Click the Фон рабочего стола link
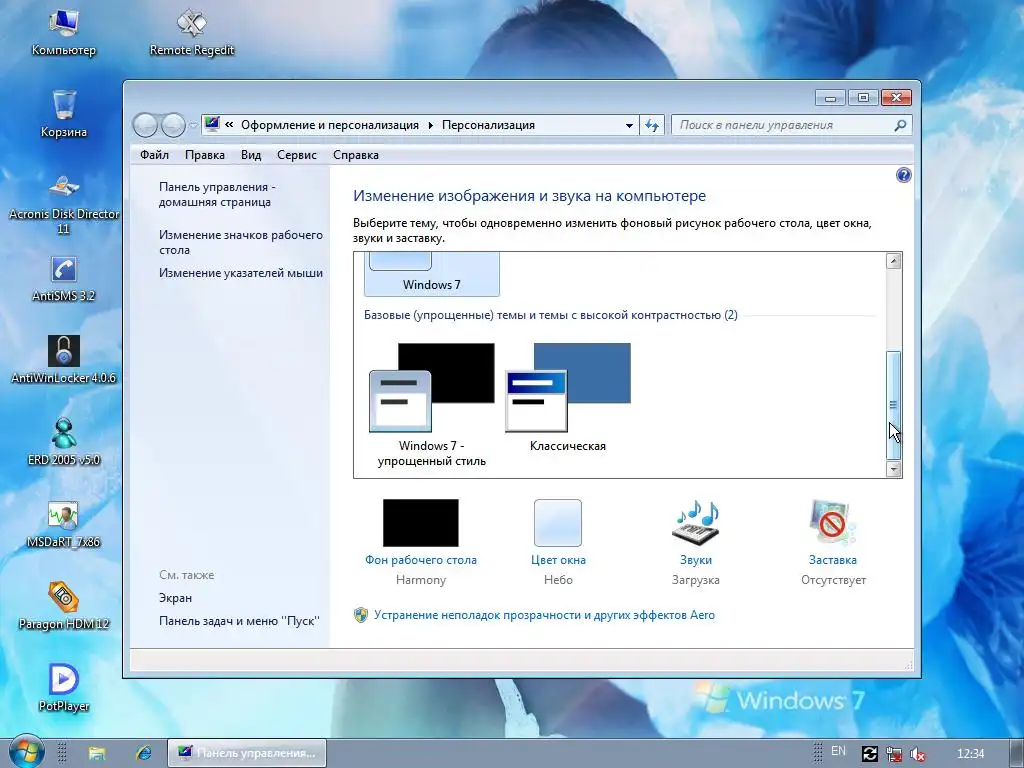Viewport: 1024px width, 768px height. pyautogui.click(x=421, y=560)
